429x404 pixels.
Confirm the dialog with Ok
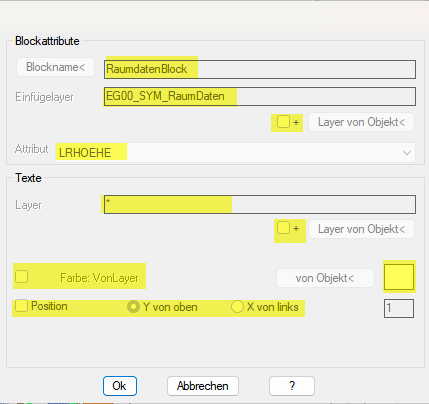click(120, 386)
